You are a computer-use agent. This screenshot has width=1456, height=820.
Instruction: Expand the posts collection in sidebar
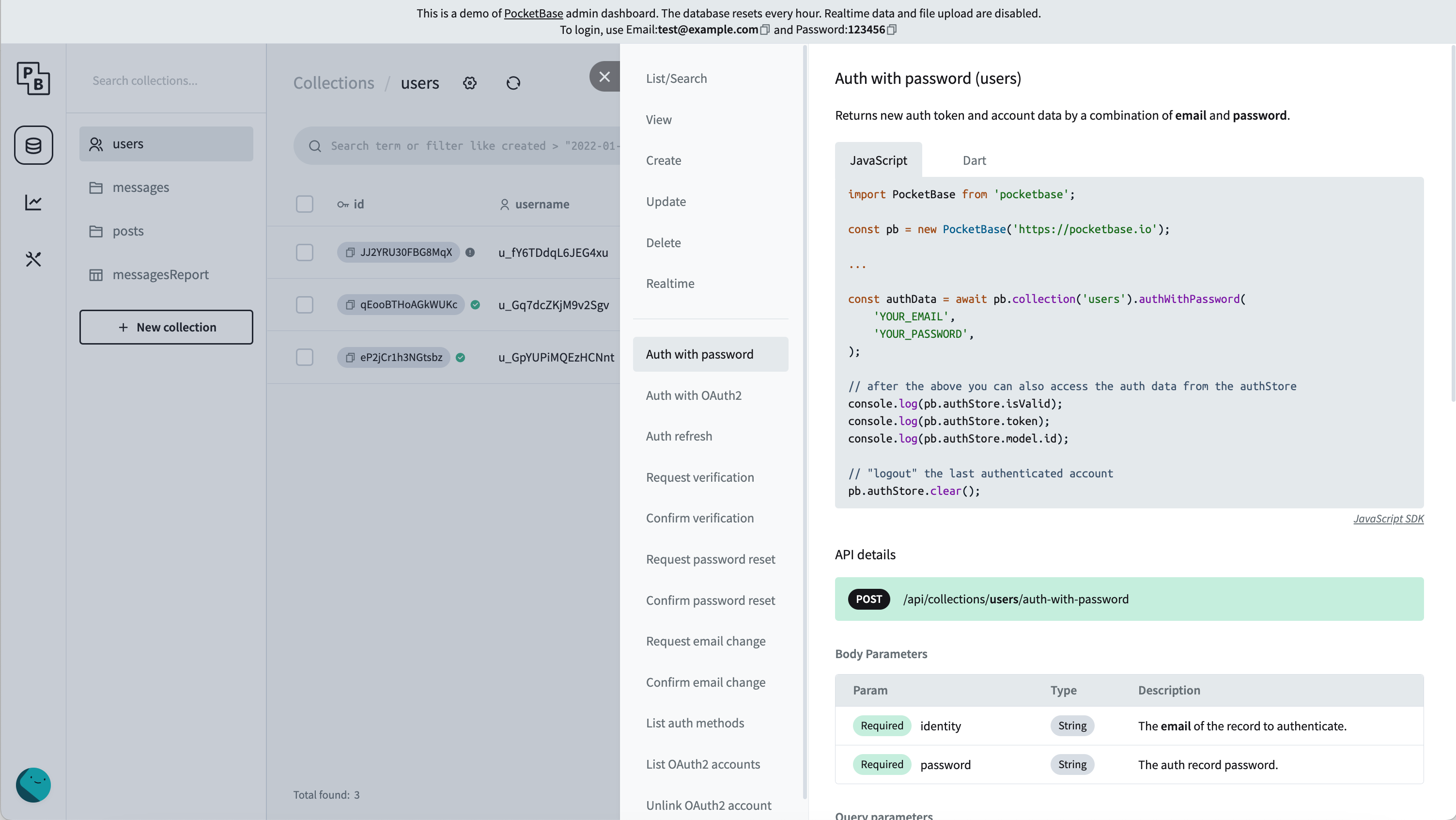(128, 230)
